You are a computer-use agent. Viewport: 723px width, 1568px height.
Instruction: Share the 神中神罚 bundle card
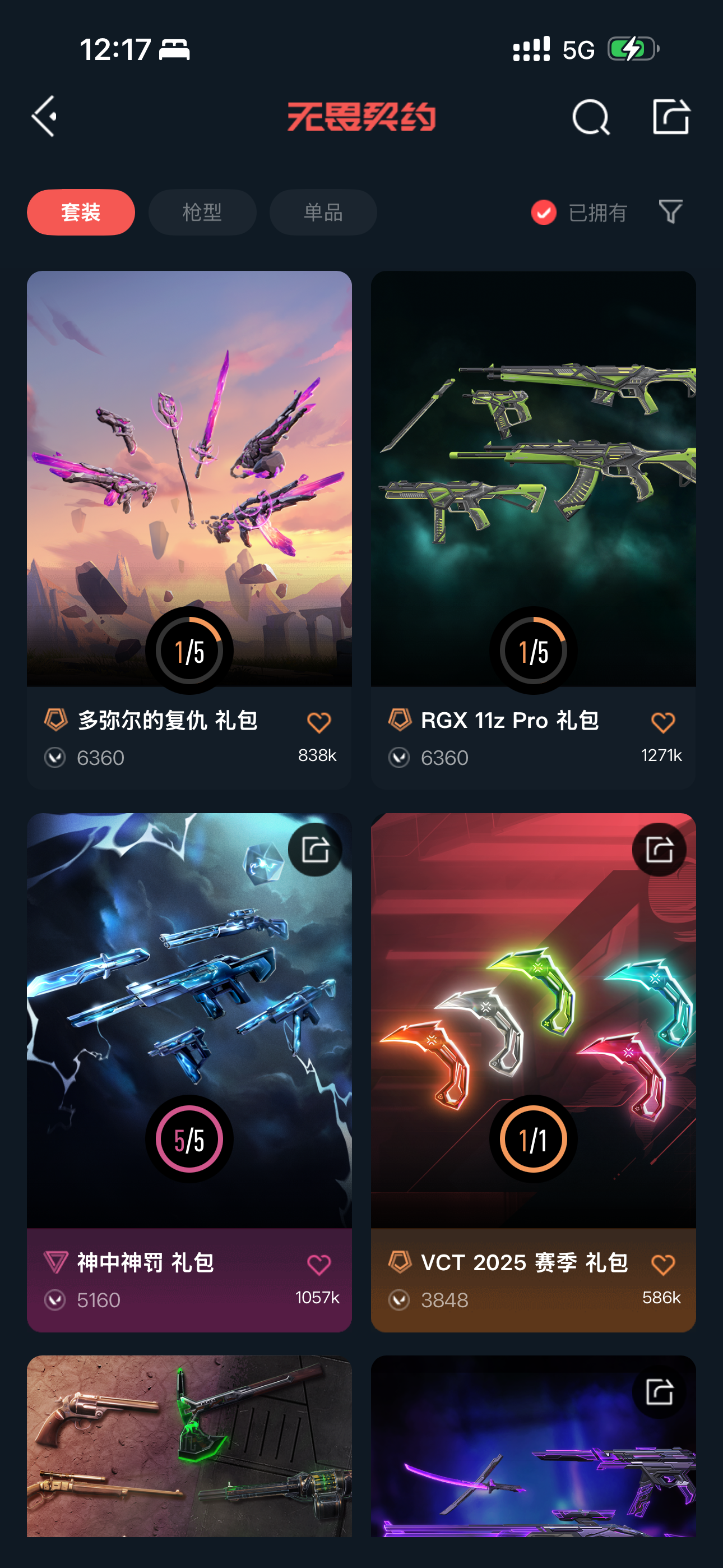(314, 849)
